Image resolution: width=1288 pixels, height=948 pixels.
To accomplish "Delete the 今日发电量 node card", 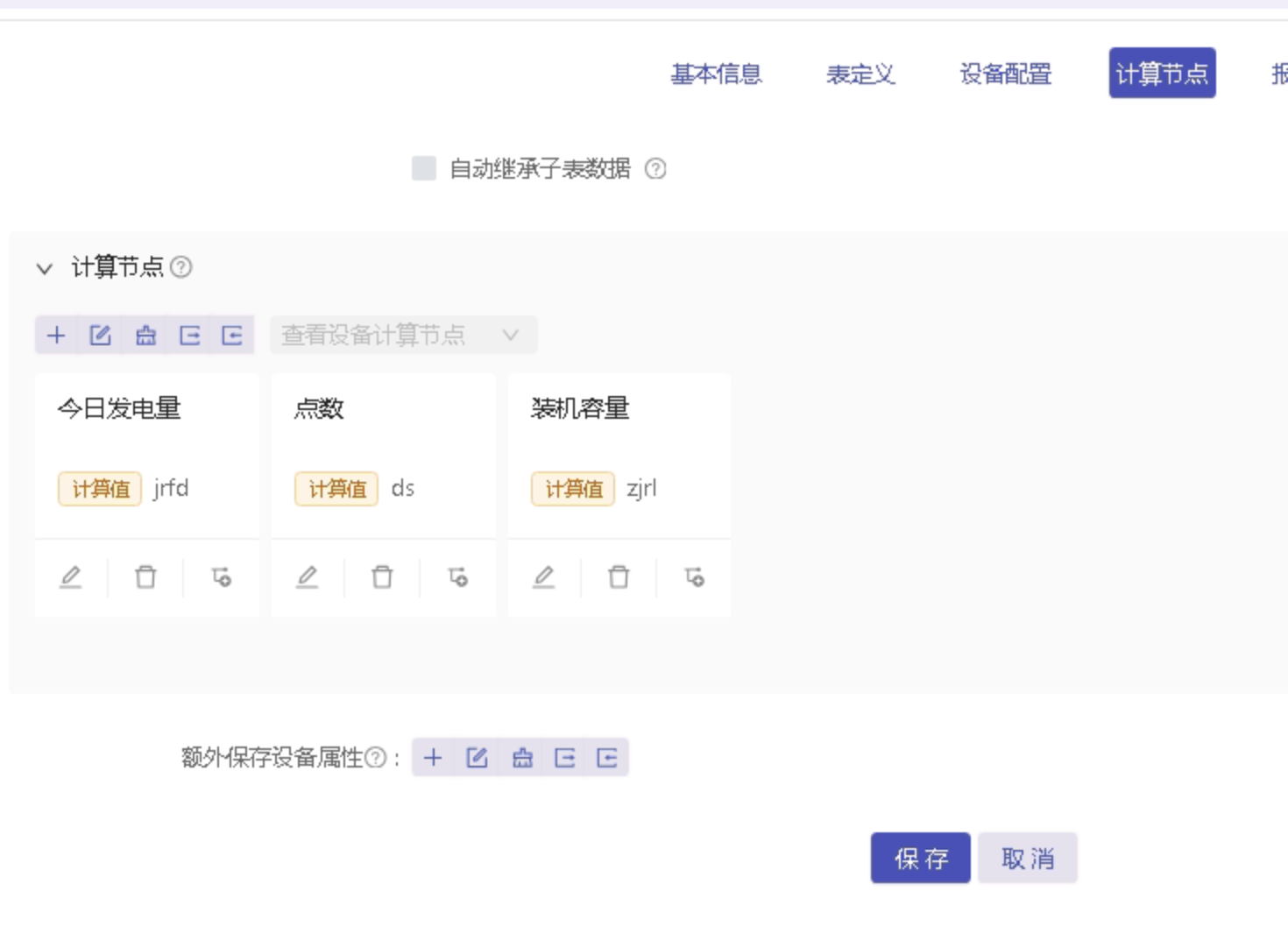I will point(145,577).
